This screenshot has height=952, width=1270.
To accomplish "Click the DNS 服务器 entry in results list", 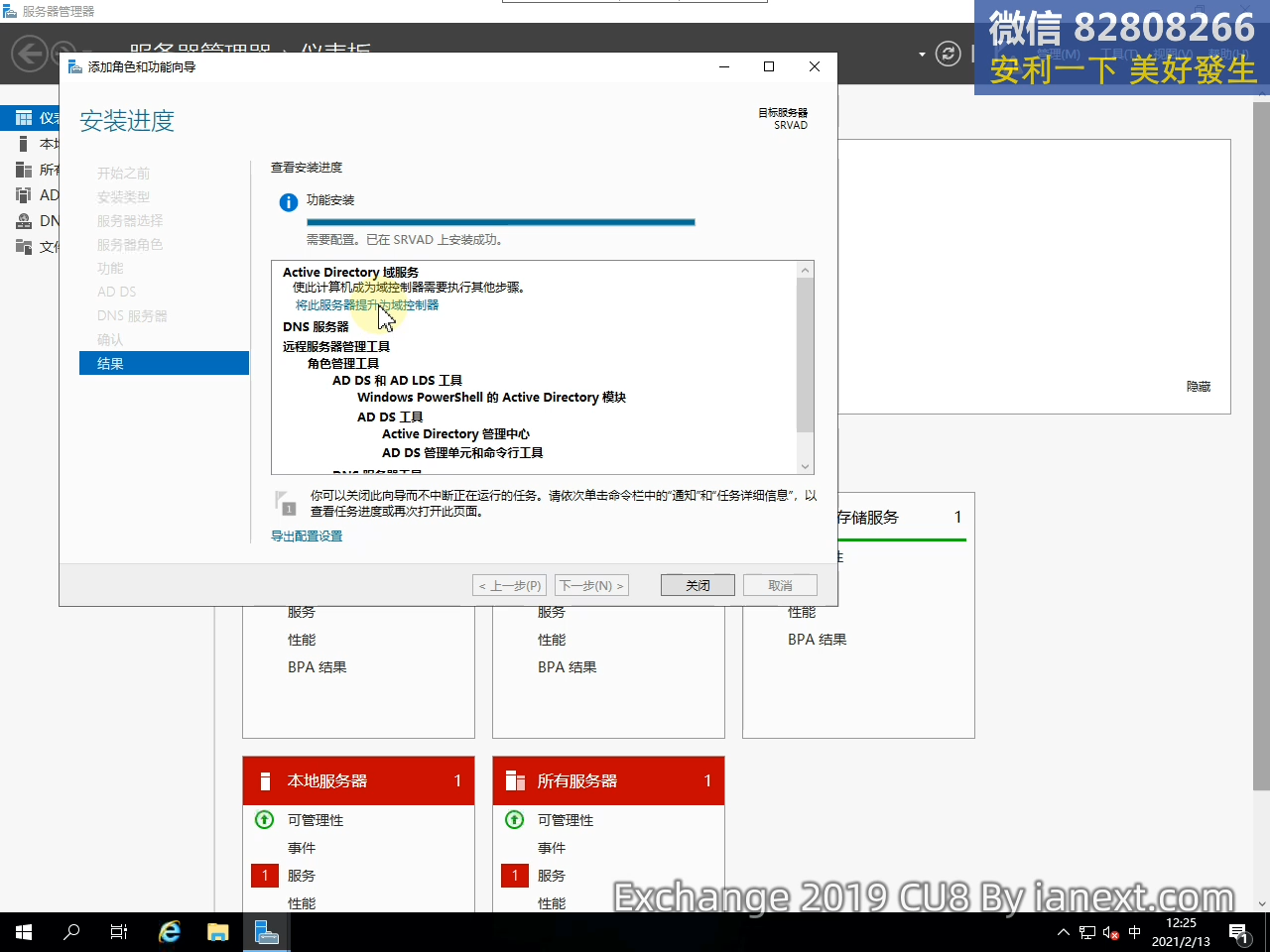I will pos(316,326).
